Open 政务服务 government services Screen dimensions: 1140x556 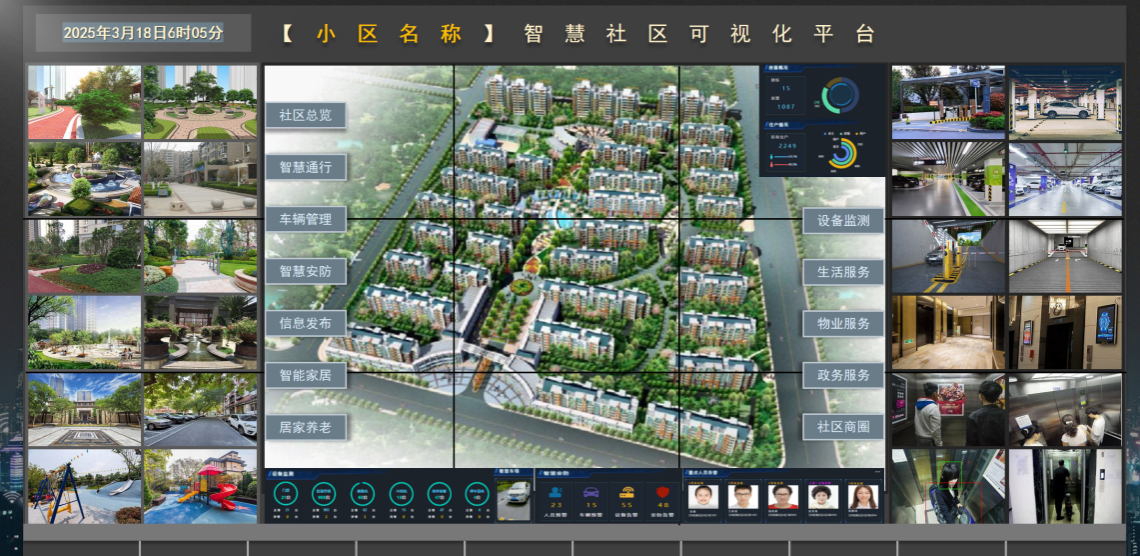(843, 375)
